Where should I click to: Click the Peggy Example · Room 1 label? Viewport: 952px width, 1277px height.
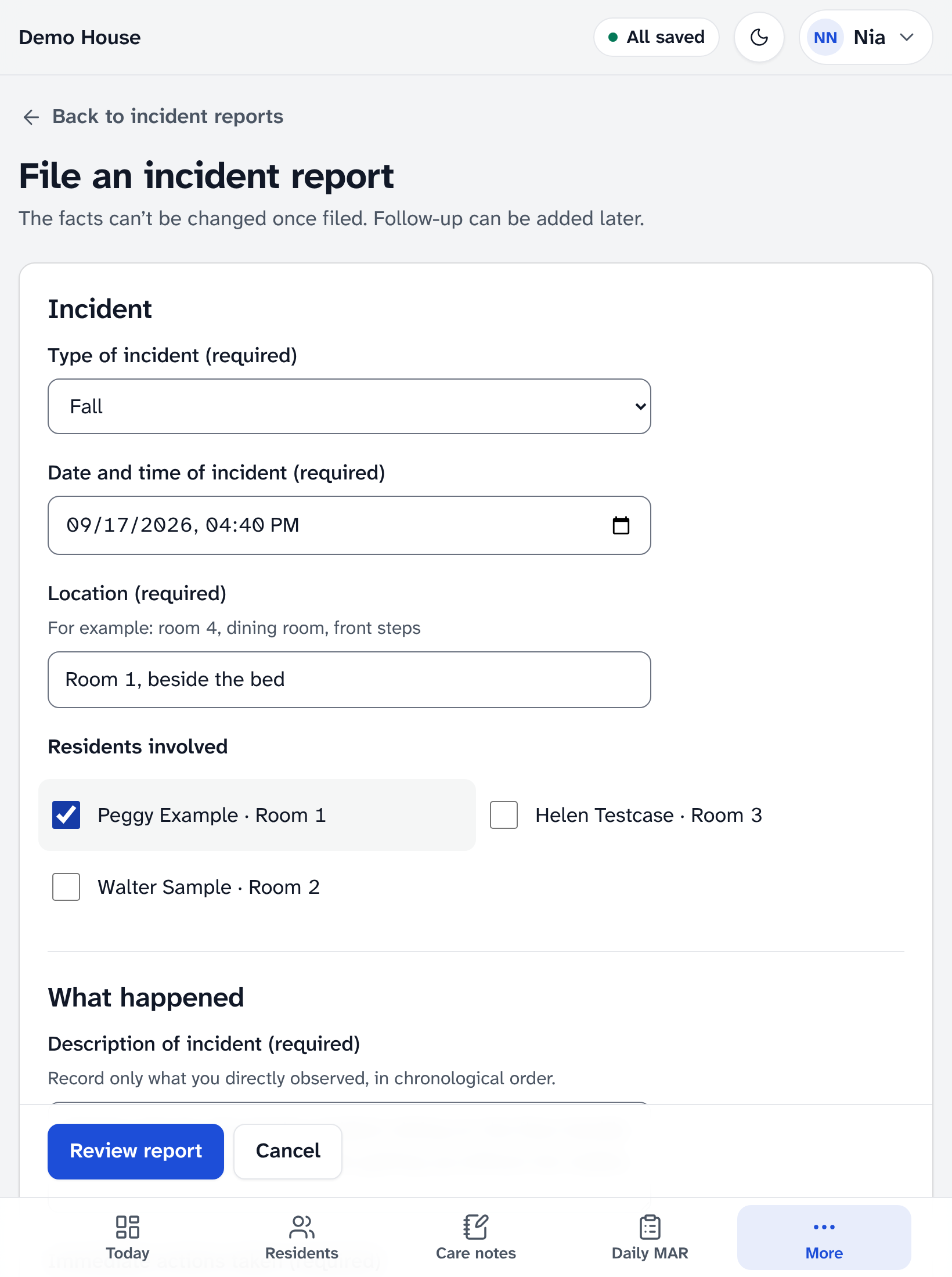coord(212,815)
